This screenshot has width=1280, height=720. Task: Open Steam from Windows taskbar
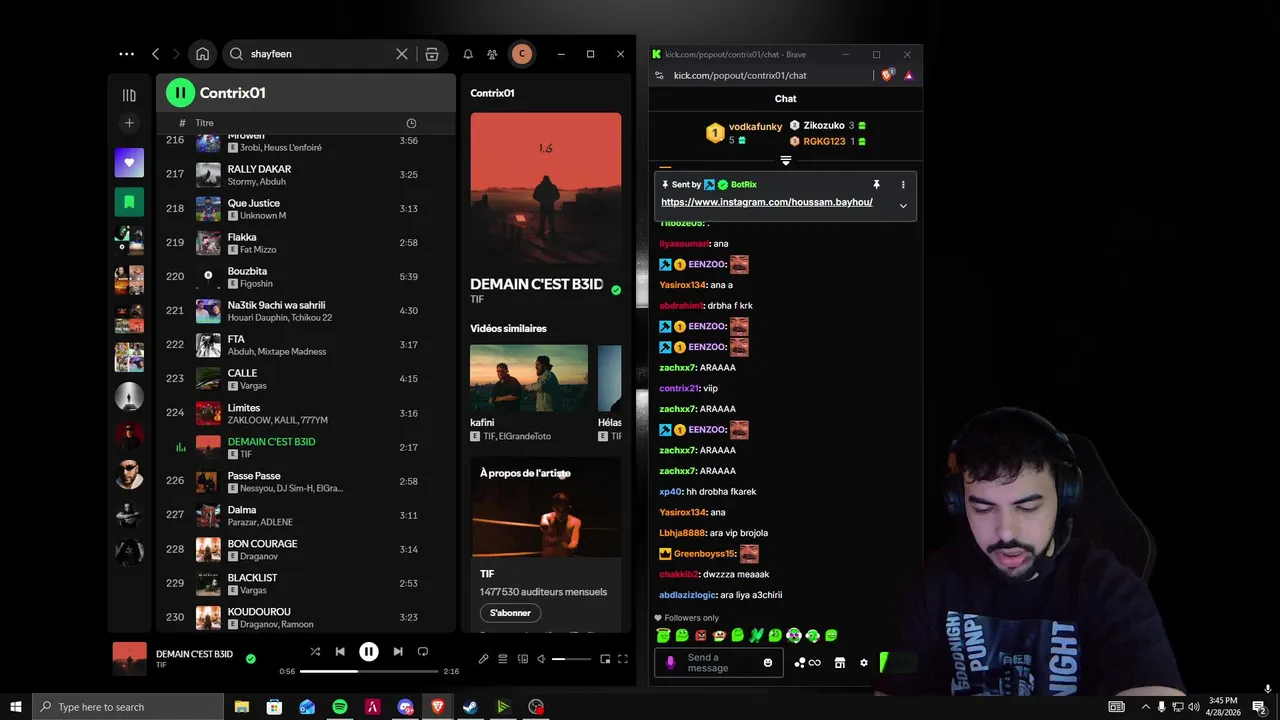[470, 707]
